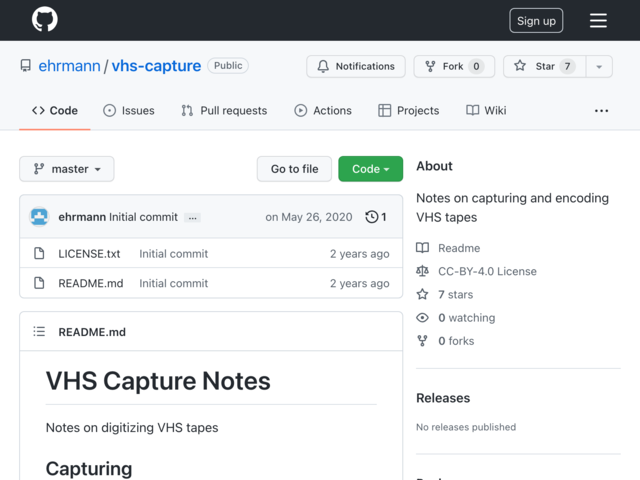
Task: Click the Sign up button
Action: point(536,20)
